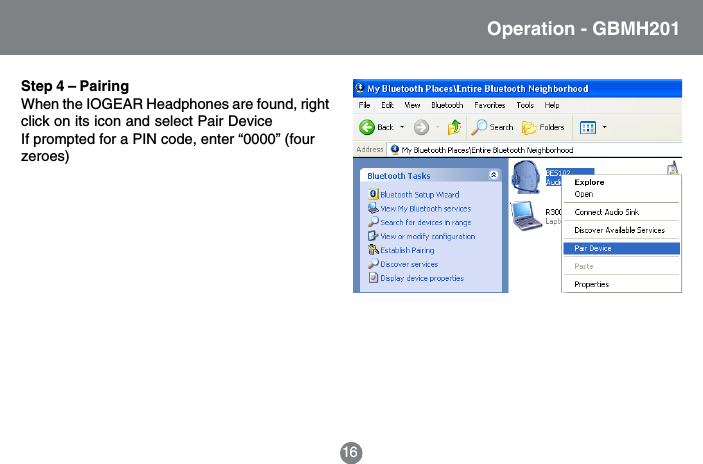Click the Bluetooth Tasks panel header

pyautogui.click(x=431, y=175)
